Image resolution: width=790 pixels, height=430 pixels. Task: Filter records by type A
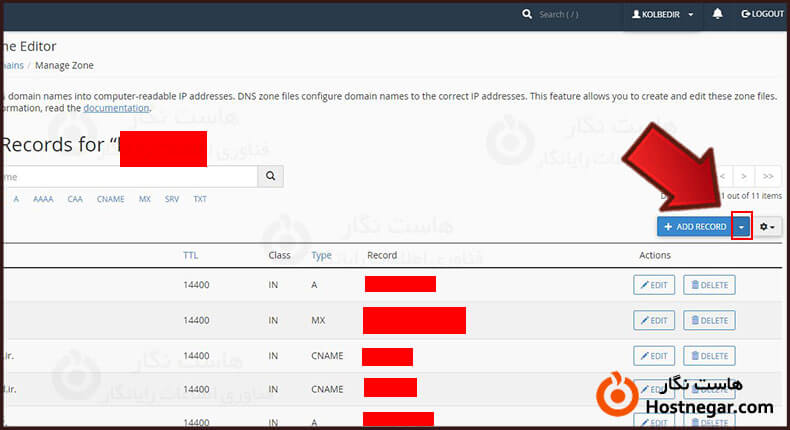[x=16, y=199]
